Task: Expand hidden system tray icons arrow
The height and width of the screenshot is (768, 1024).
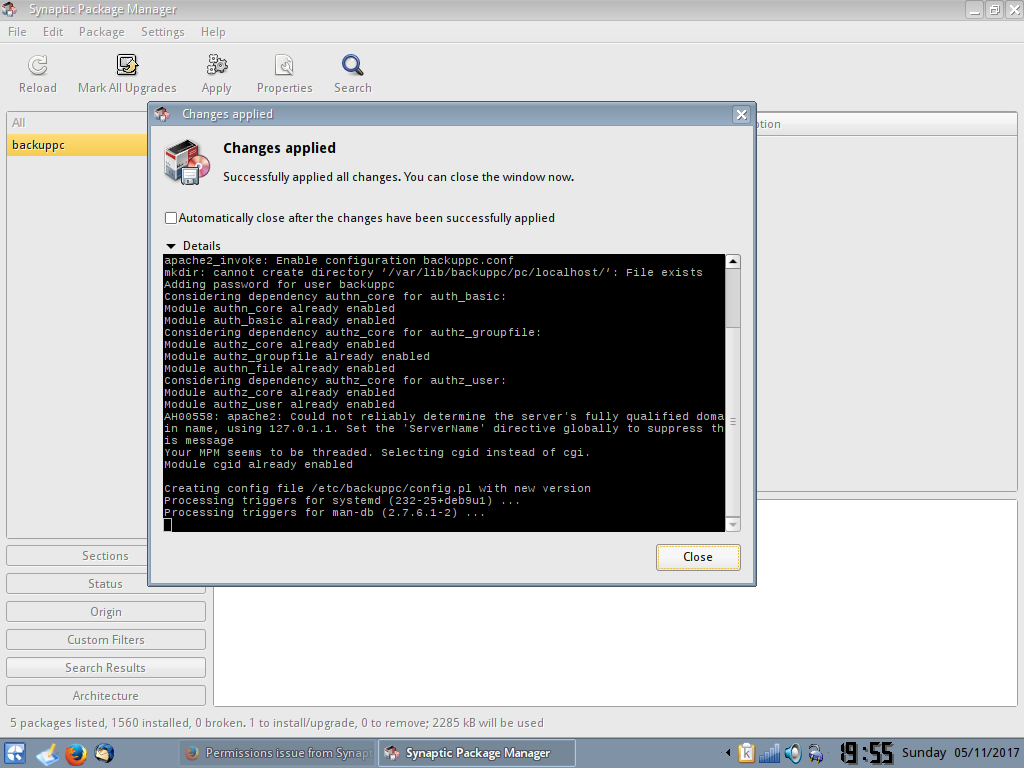Action: tap(728, 754)
